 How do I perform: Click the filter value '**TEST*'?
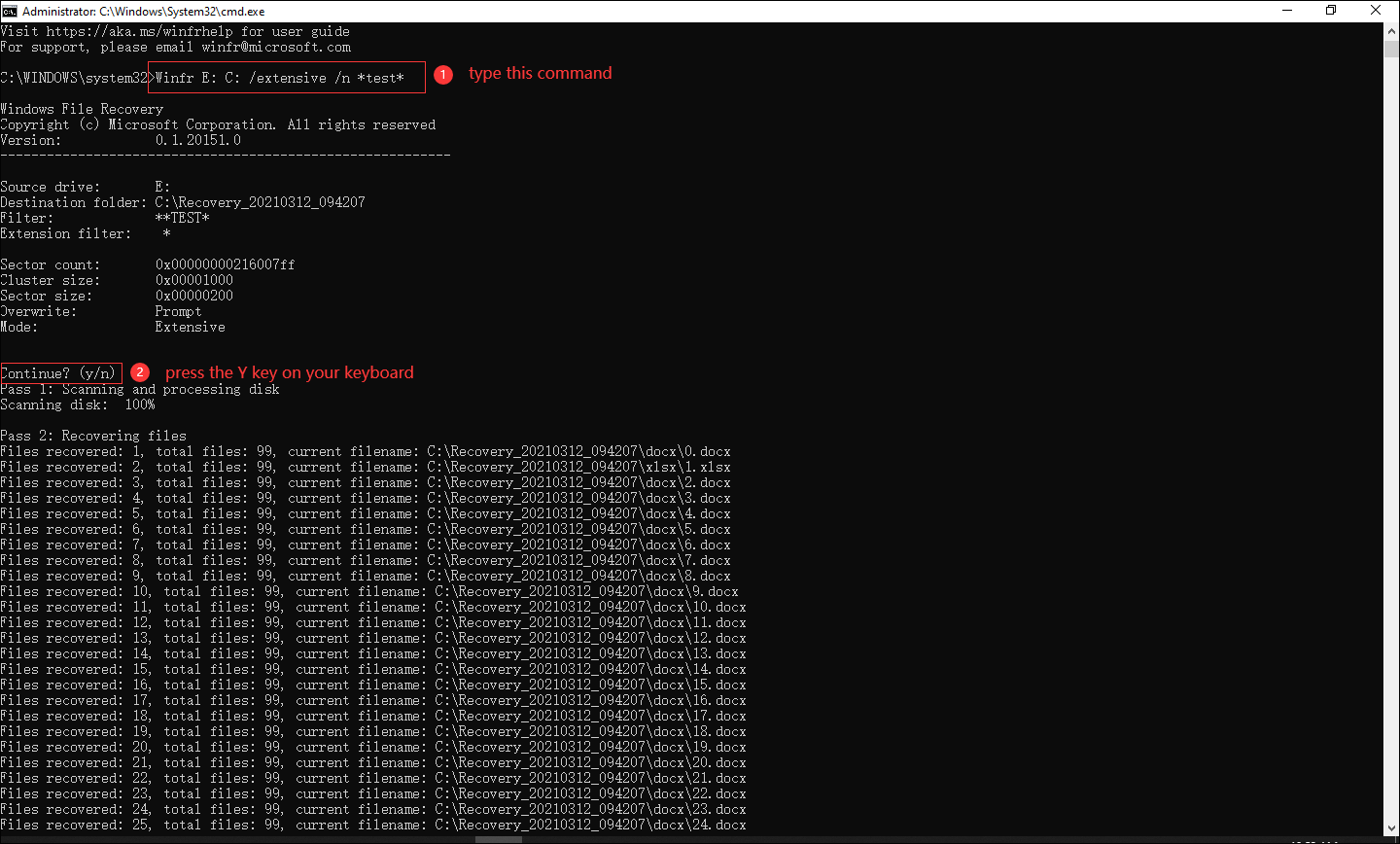[x=183, y=218]
